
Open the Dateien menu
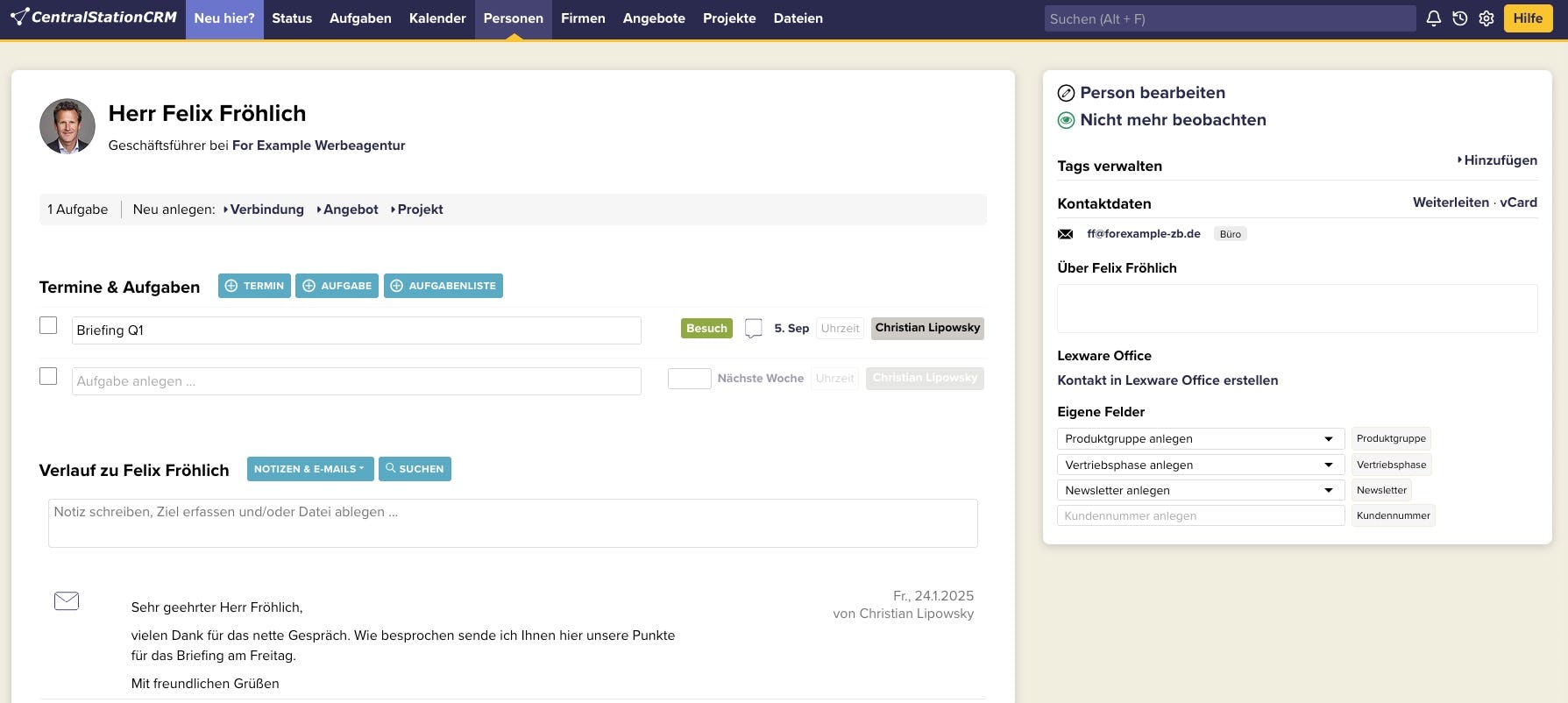[x=798, y=18]
